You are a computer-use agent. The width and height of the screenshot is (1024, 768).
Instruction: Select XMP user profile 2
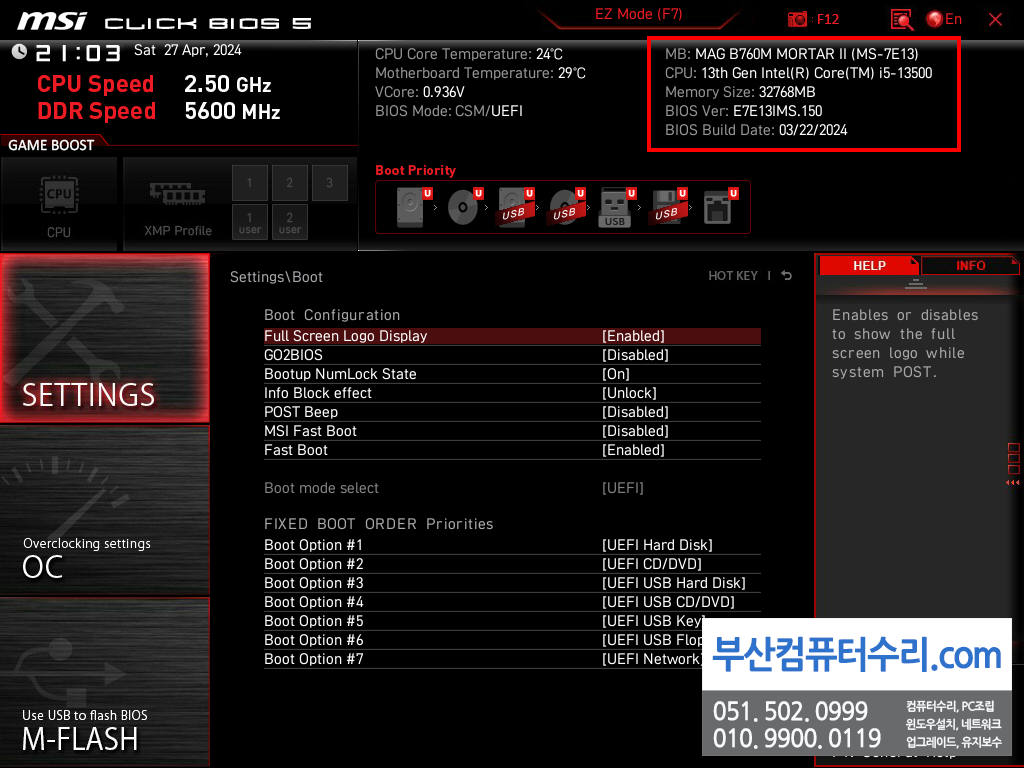289,222
